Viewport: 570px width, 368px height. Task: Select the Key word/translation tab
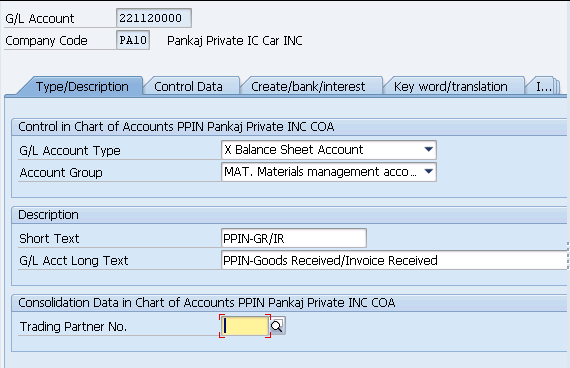point(450,87)
